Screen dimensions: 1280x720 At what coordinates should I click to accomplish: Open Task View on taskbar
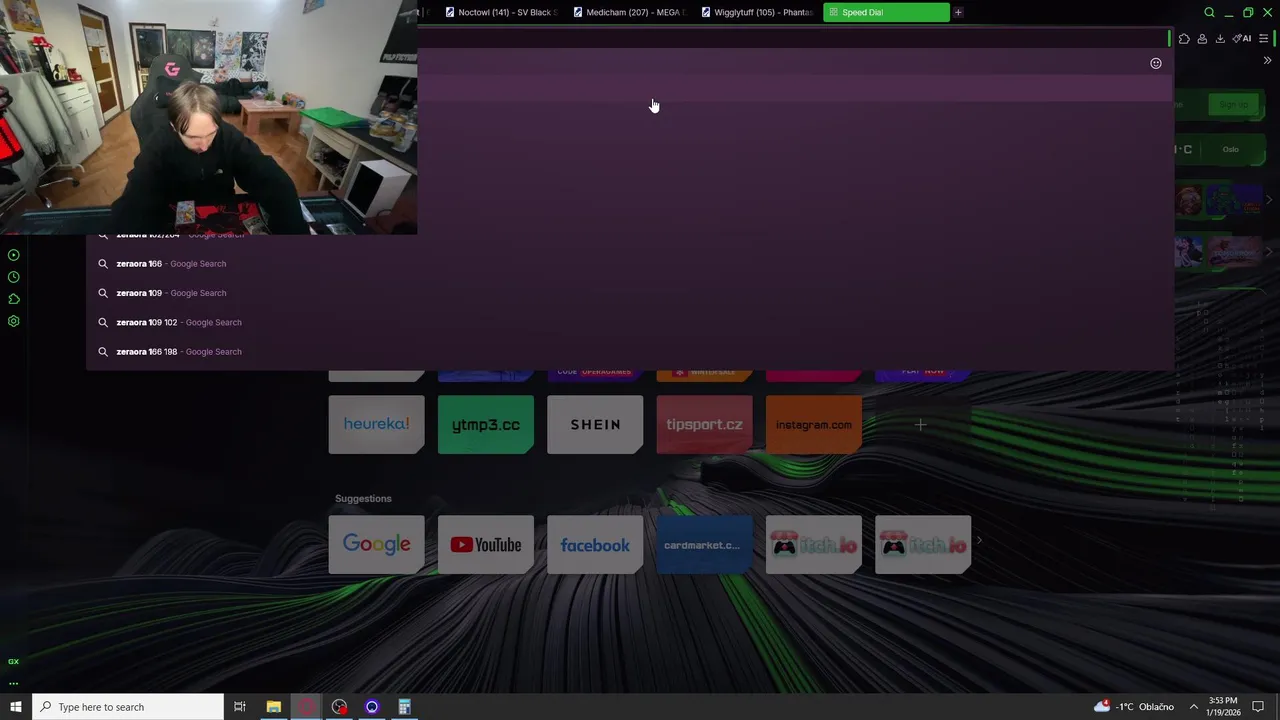pyautogui.click(x=240, y=707)
